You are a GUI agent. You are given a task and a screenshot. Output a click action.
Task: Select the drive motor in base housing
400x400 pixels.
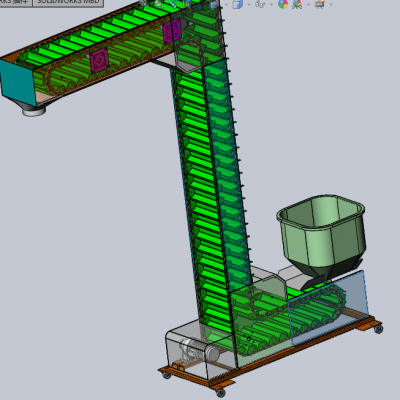tap(199, 351)
